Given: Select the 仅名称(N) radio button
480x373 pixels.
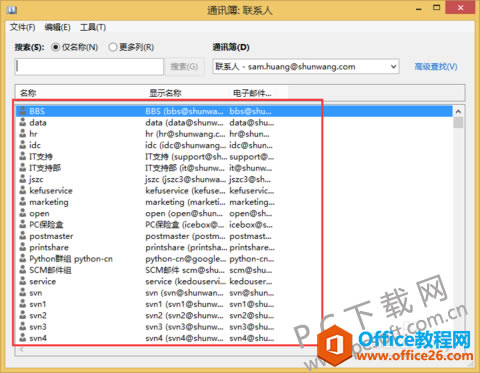Looking at the screenshot, I should 56,47.
